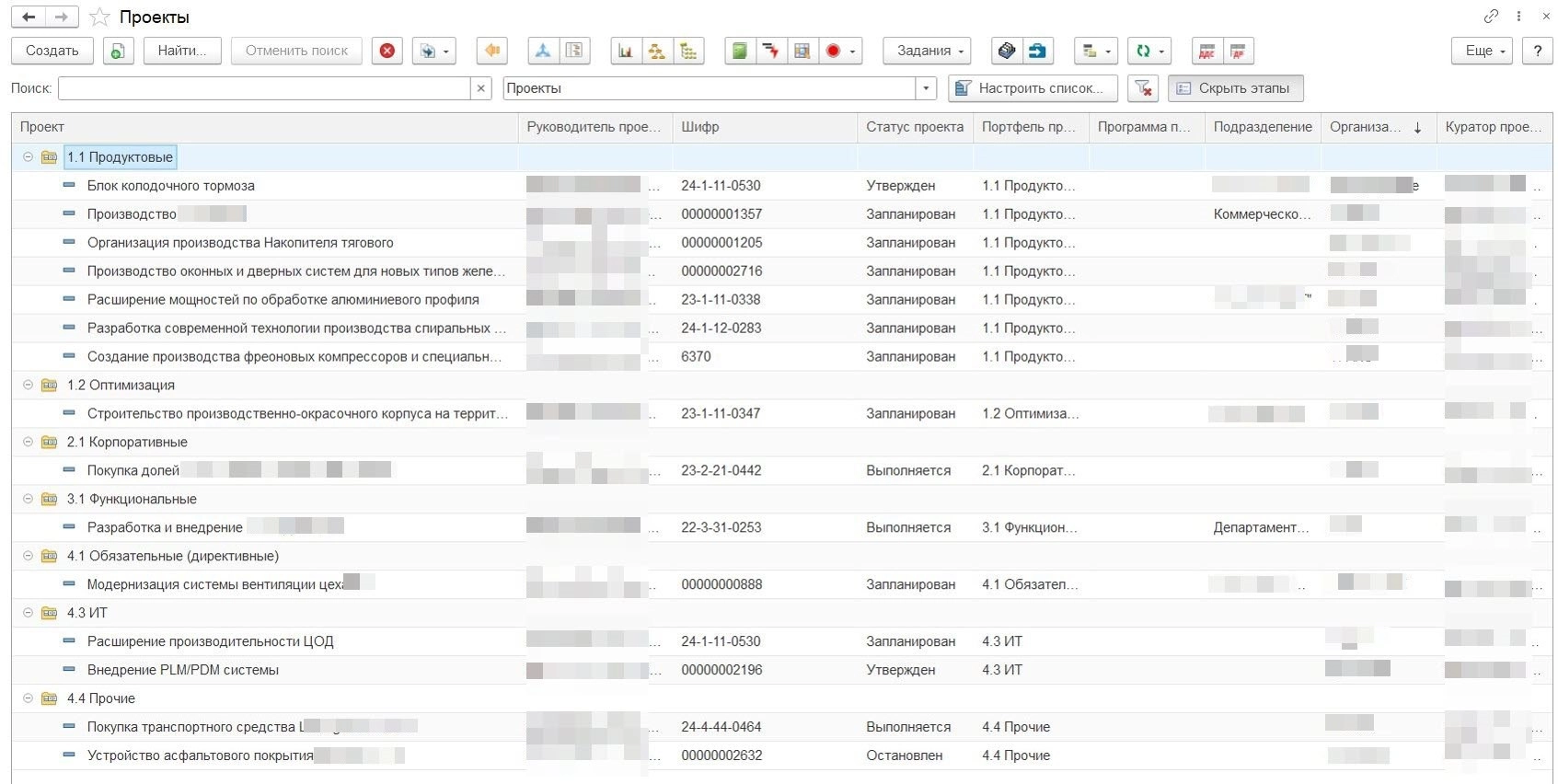Image resolution: width=1558 pixels, height=784 pixels.
Task: Click the clear filter funnel icon
Action: tap(1143, 88)
